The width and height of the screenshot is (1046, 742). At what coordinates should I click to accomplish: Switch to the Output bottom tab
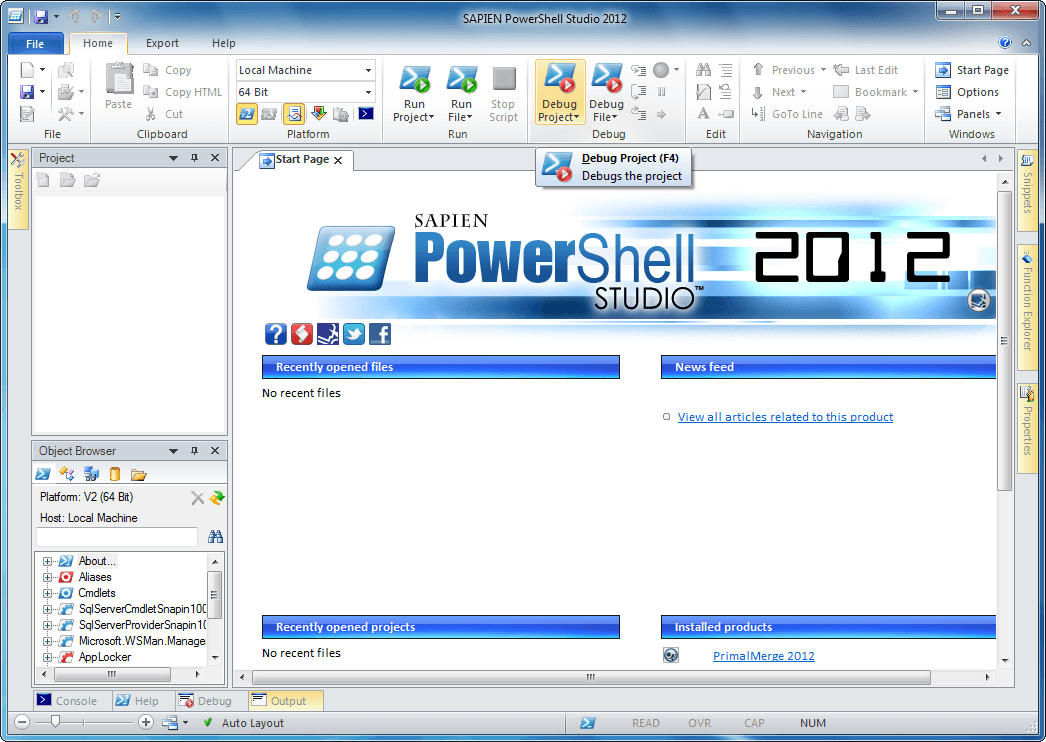pos(286,701)
